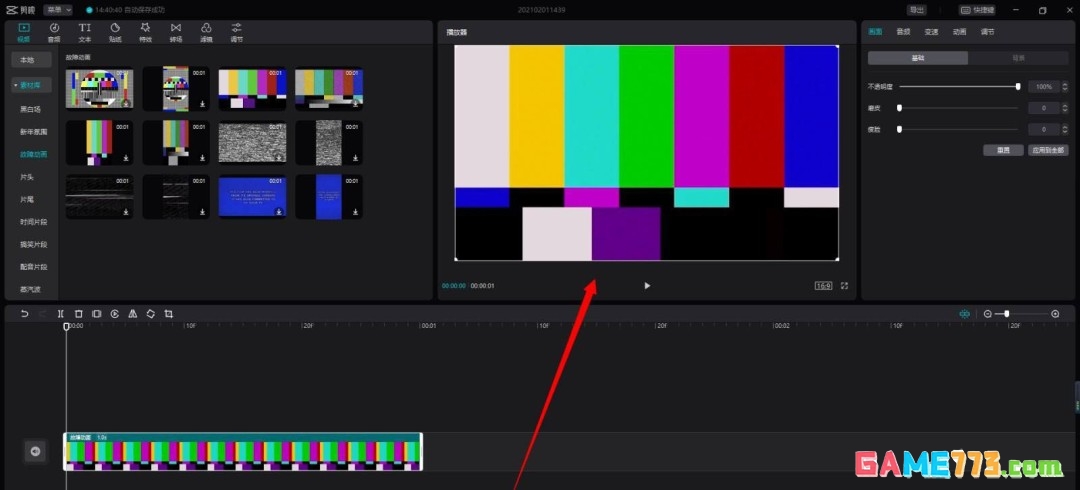Image resolution: width=1080 pixels, height=490 pixels.
Task: Switch to the 变速 (Speed) tab
Action: coord(931,32)
